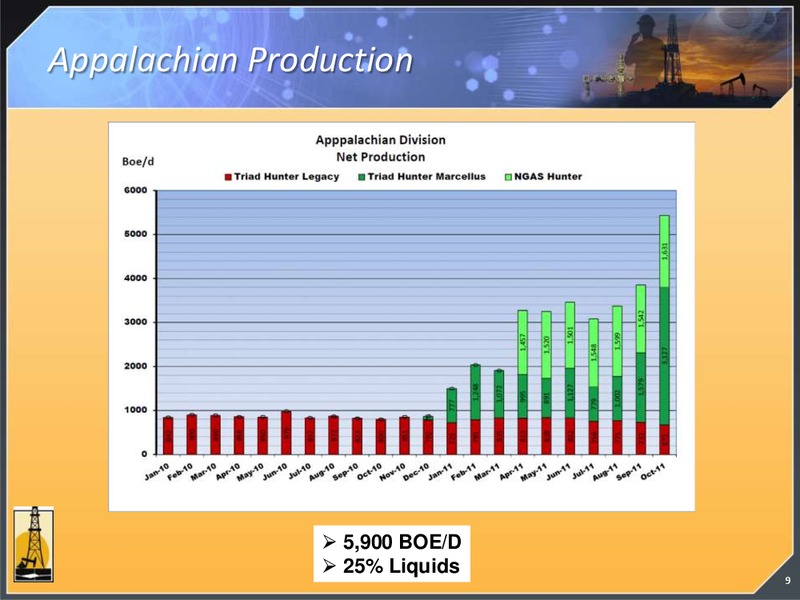
Task: Click the '3000' y-axis value
Action: coord(135,322)
